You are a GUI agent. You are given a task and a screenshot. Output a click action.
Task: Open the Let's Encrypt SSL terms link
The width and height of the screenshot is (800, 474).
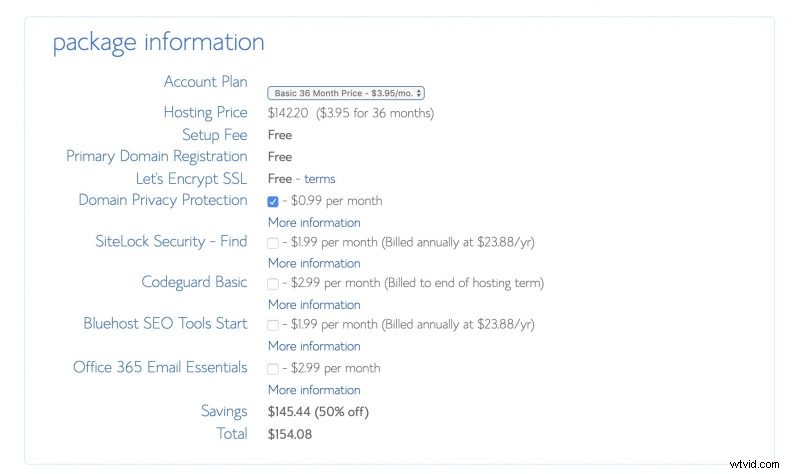320,179
